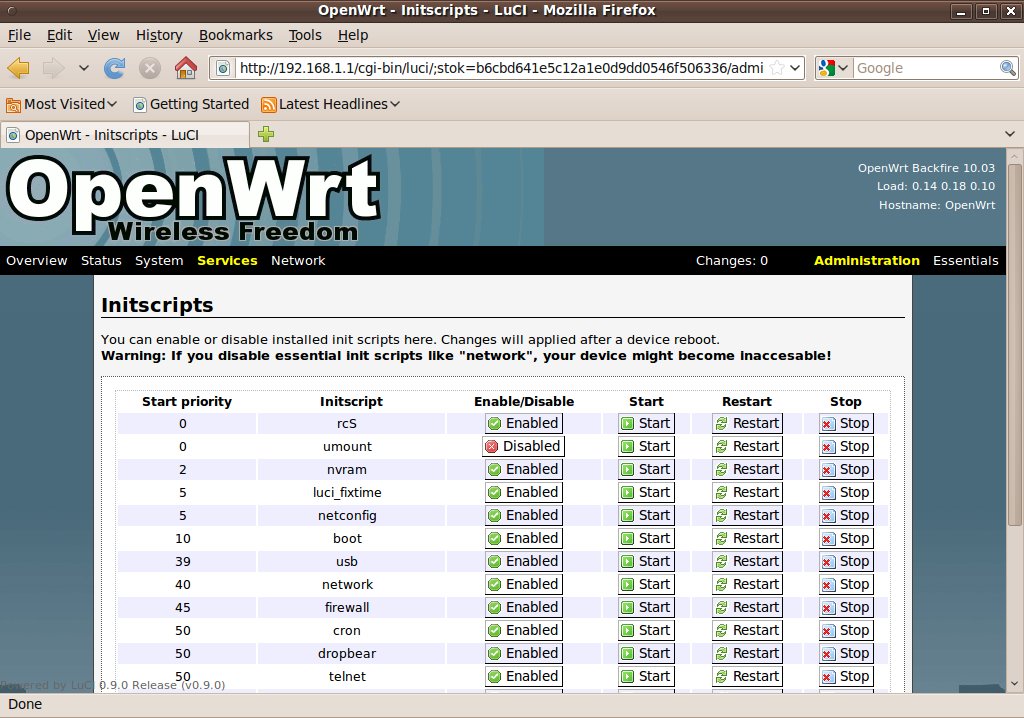
Task: Restart the network initscript
Action: [x=747, y=584]
